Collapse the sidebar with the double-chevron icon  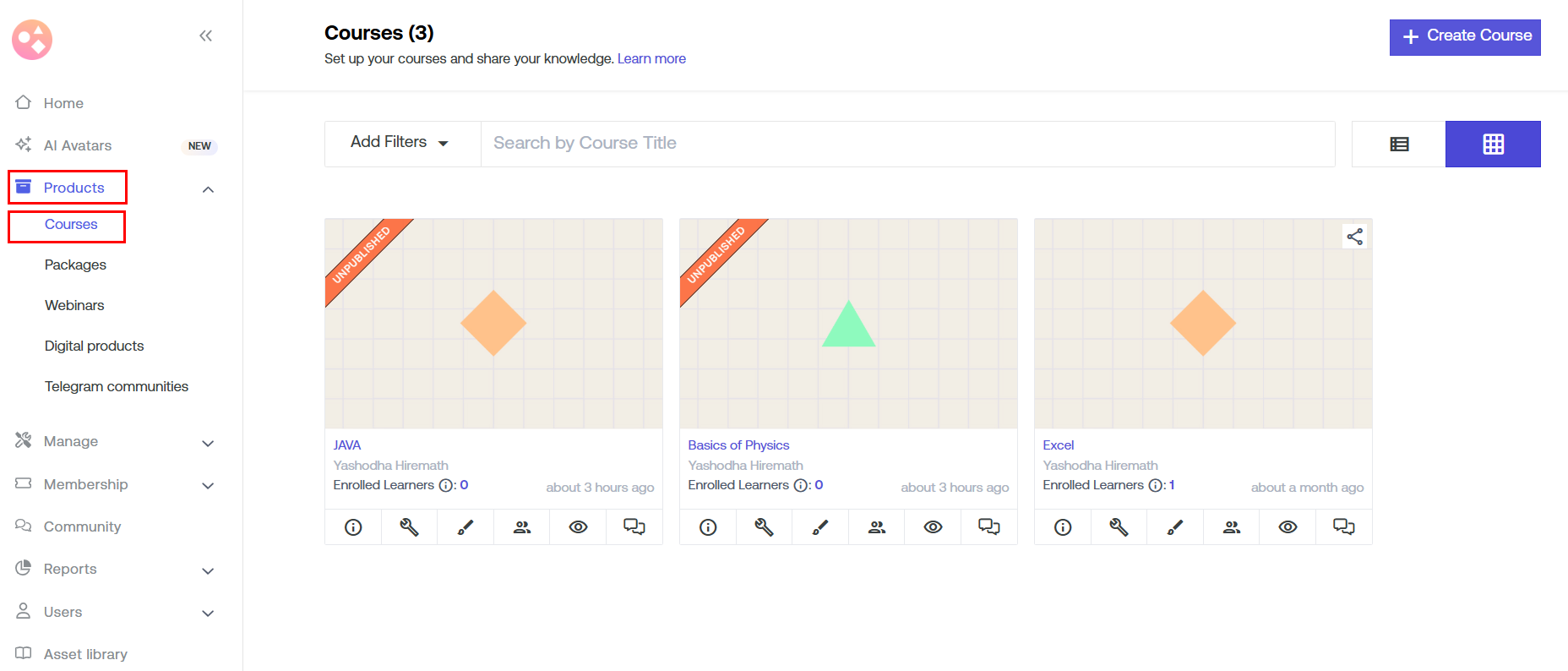tap(205, 35)
